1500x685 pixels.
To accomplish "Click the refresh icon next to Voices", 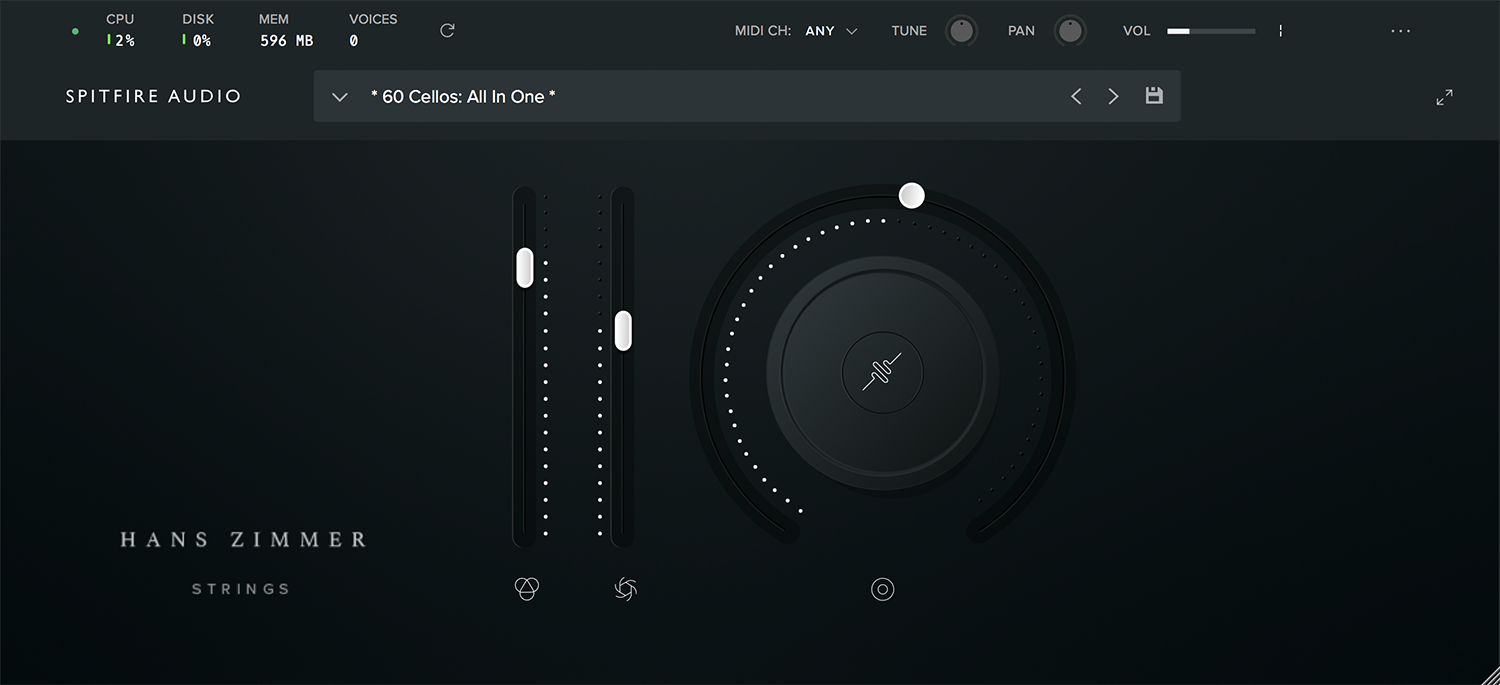I will point(447,31).
